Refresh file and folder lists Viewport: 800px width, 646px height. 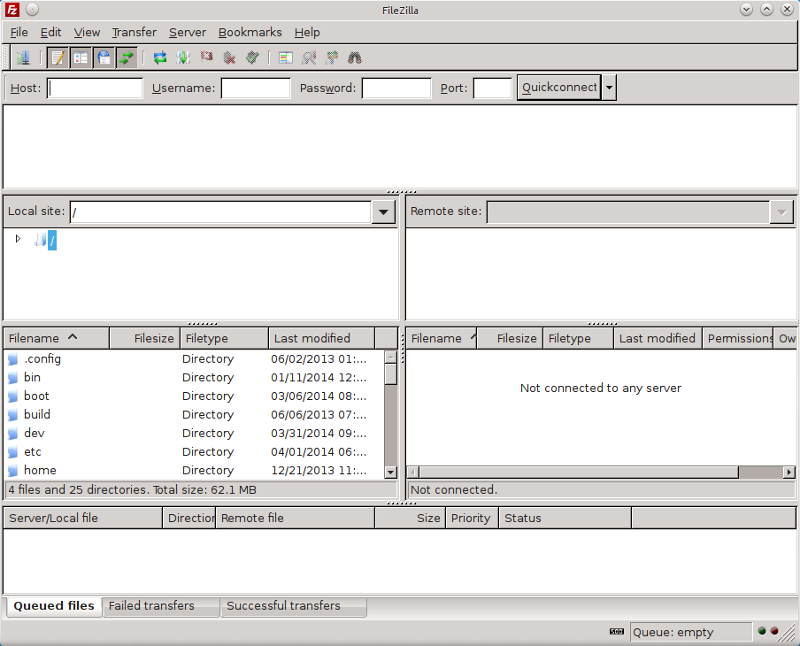coord(160,58)
